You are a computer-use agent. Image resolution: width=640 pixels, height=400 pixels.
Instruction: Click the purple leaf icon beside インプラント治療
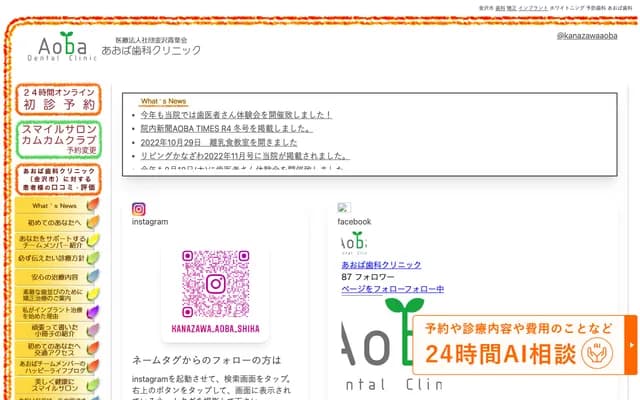(x=93, y=312)
